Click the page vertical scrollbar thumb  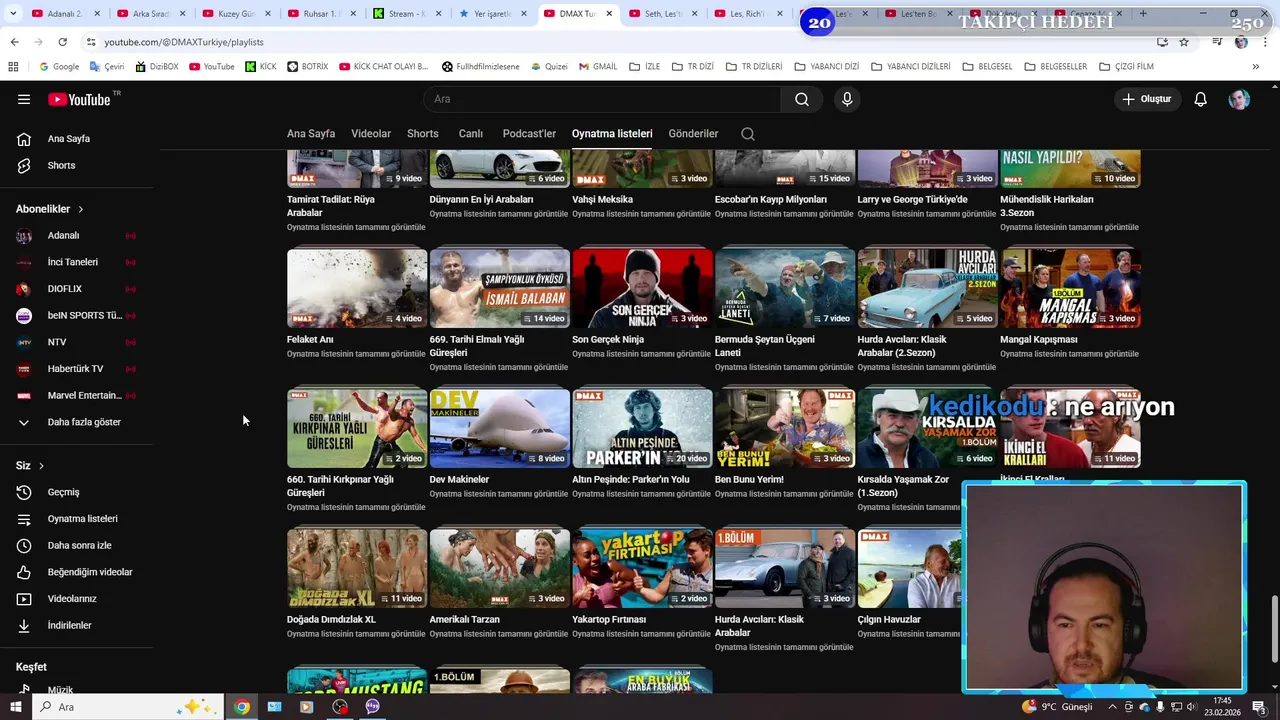click(x=1274, y=628)
